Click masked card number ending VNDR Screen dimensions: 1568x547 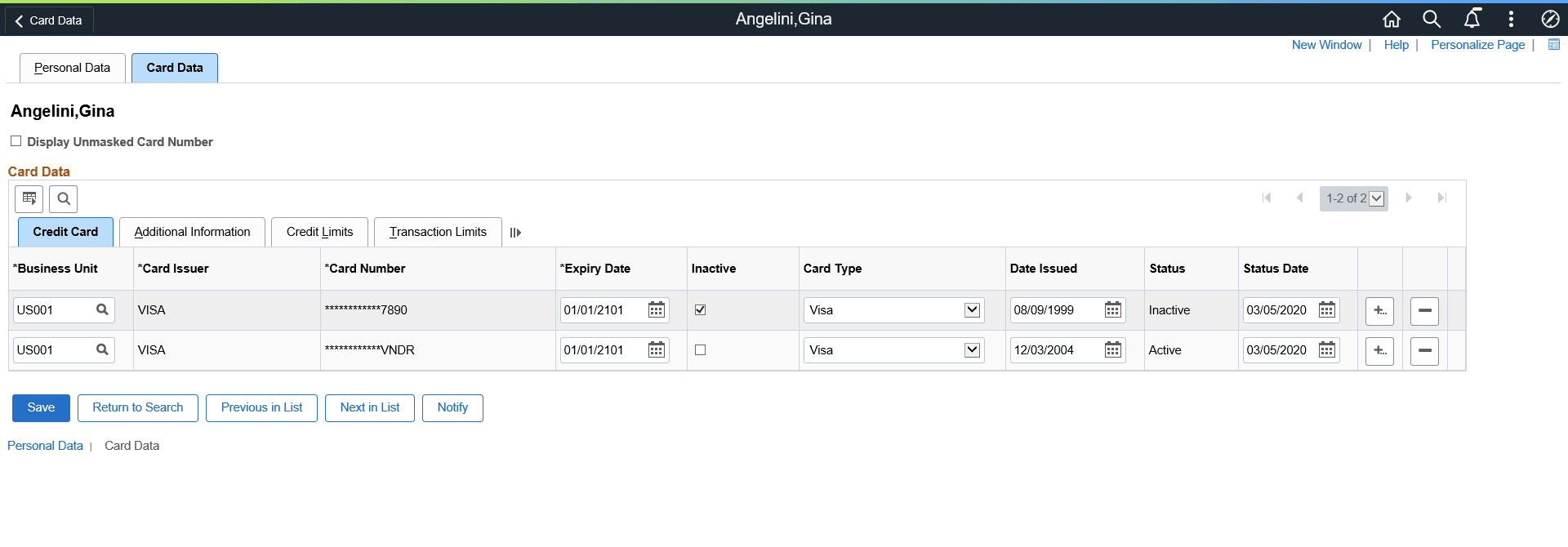(370, 350)
